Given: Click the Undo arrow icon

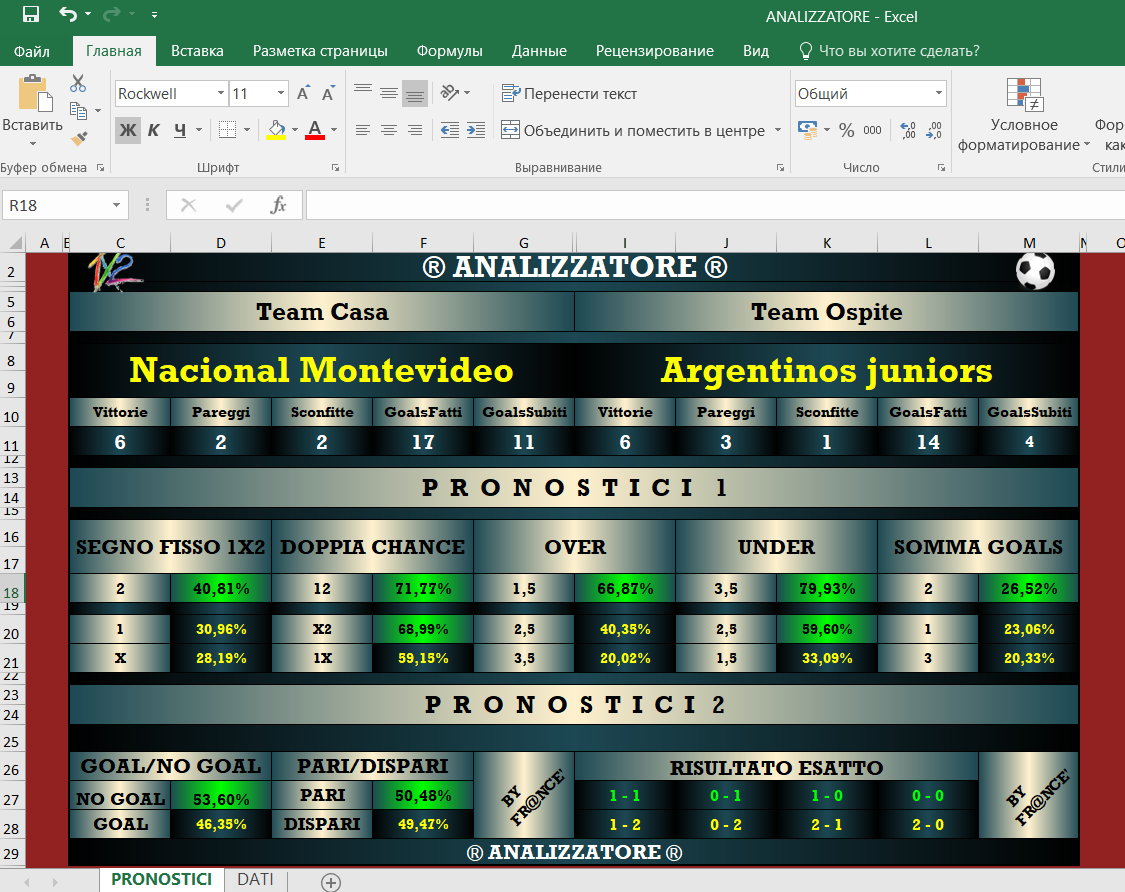Looking at the screenshot, I should click(67, 15).
